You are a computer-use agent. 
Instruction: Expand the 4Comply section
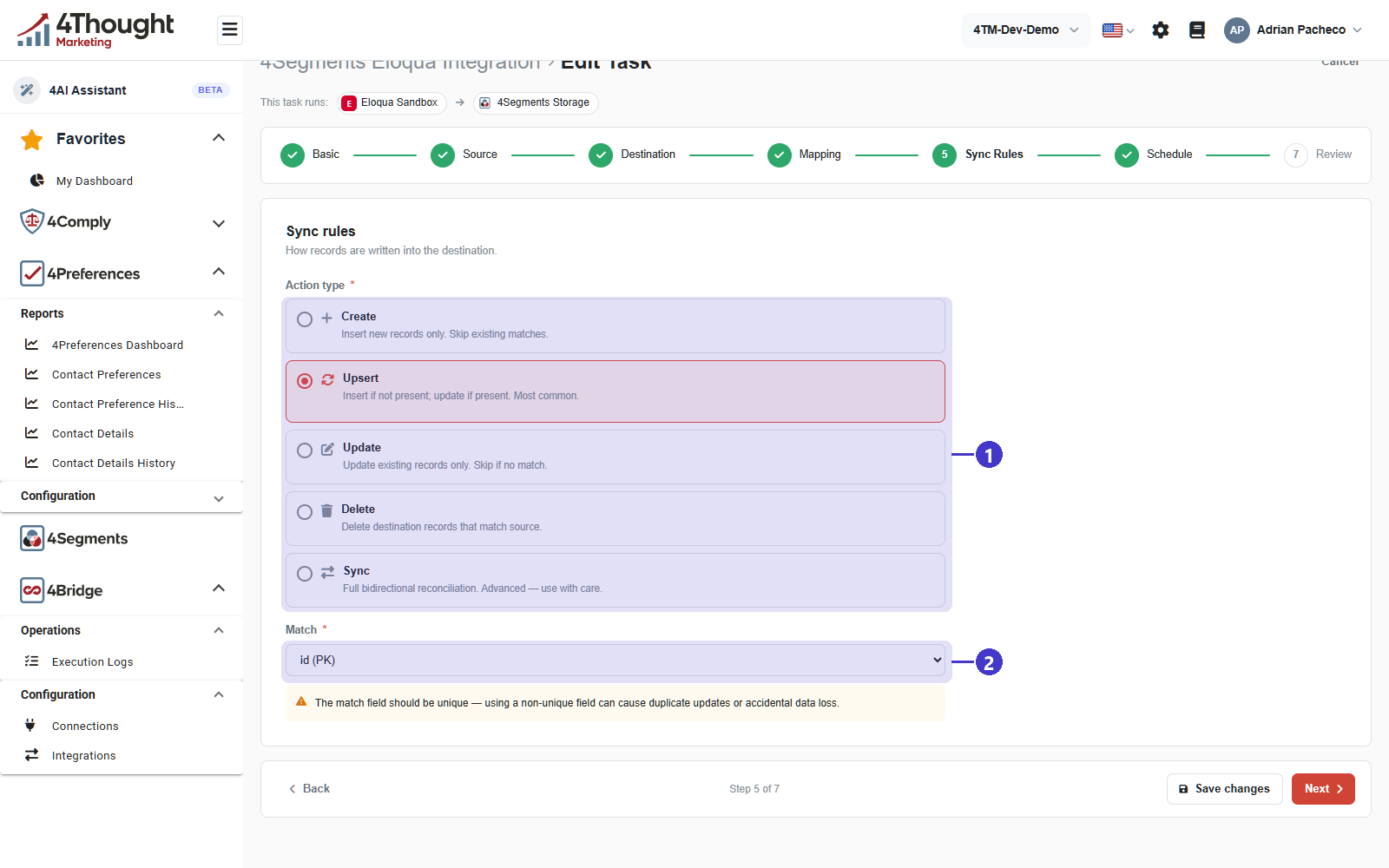pos(219,223)
